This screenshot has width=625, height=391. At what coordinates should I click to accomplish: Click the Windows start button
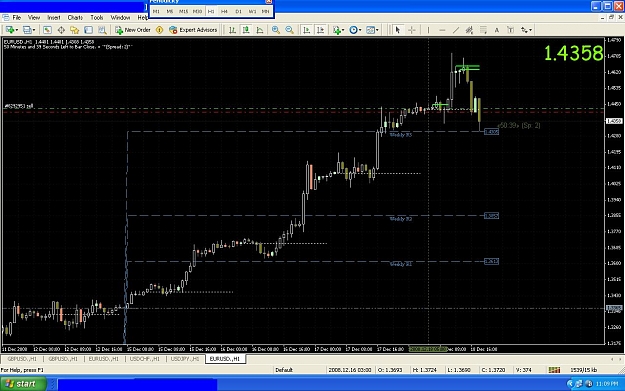click(23, 384)
